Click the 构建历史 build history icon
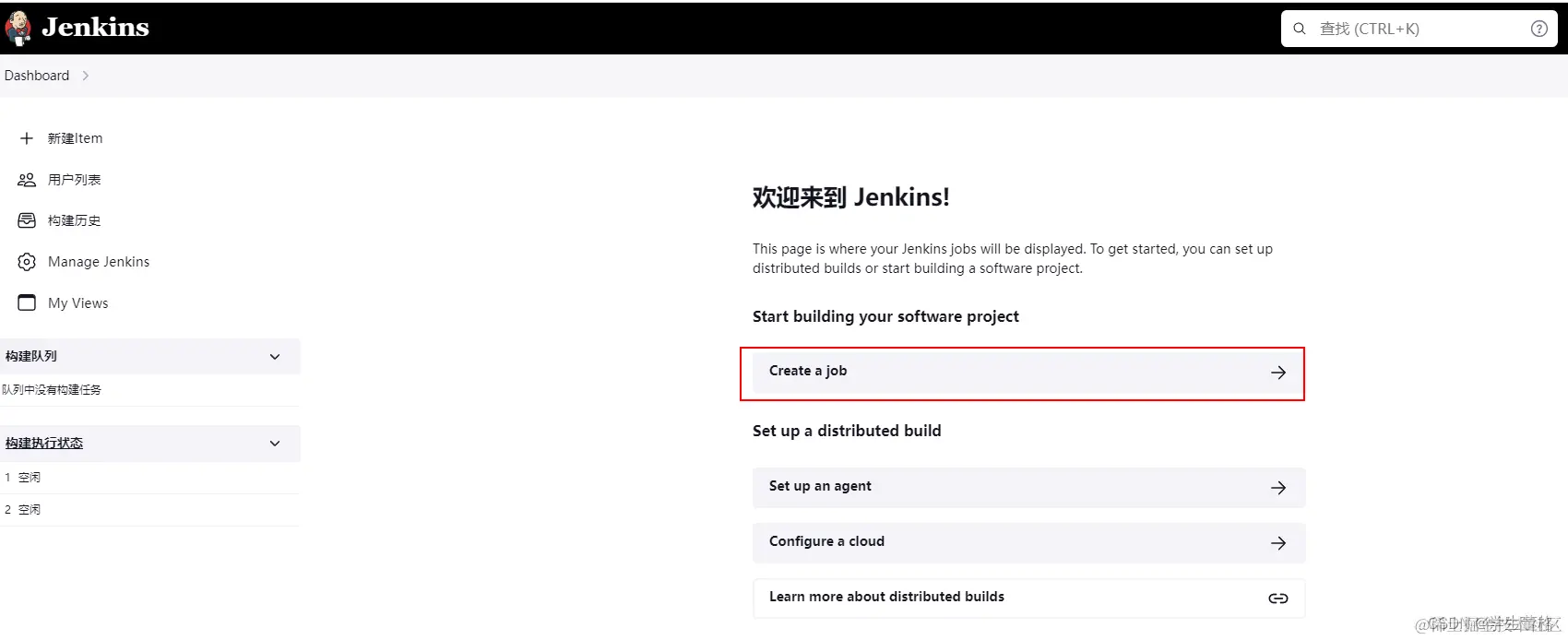 pyautogui.click(x=27, y=220)
